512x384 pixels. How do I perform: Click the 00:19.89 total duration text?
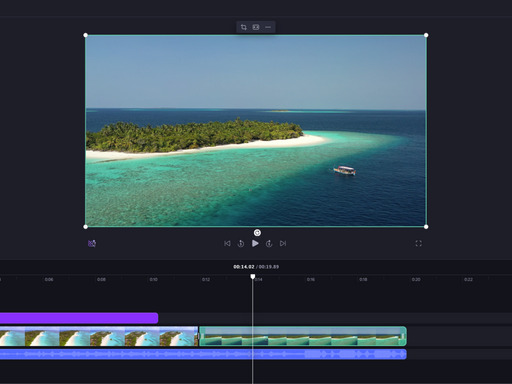269,267
